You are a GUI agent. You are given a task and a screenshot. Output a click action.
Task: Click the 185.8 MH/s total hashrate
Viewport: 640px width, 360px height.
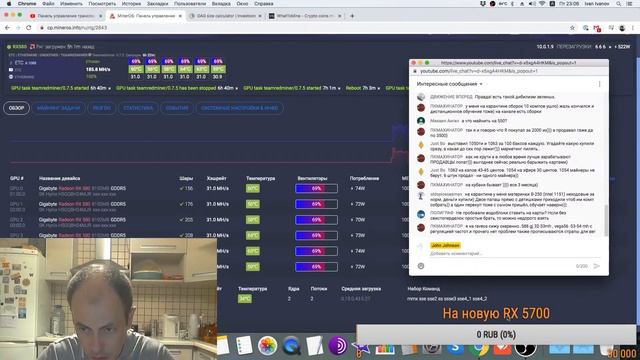[98, 70]
